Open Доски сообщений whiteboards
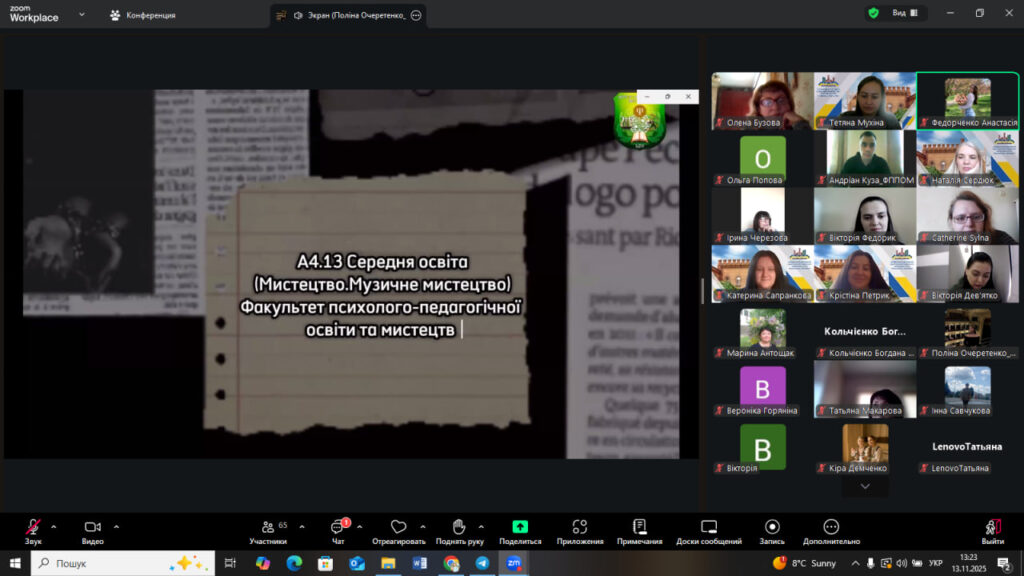 [709, 527]
